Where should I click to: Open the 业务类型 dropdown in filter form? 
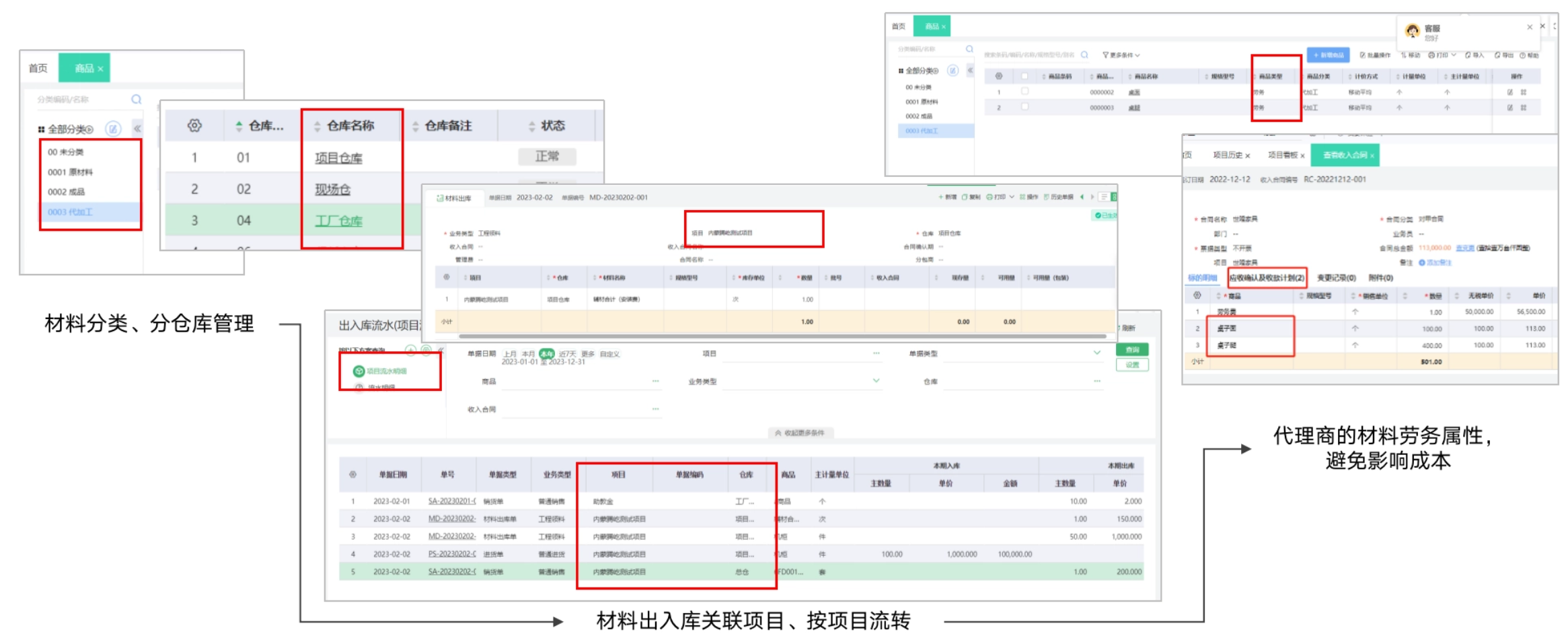pos(876,381)
